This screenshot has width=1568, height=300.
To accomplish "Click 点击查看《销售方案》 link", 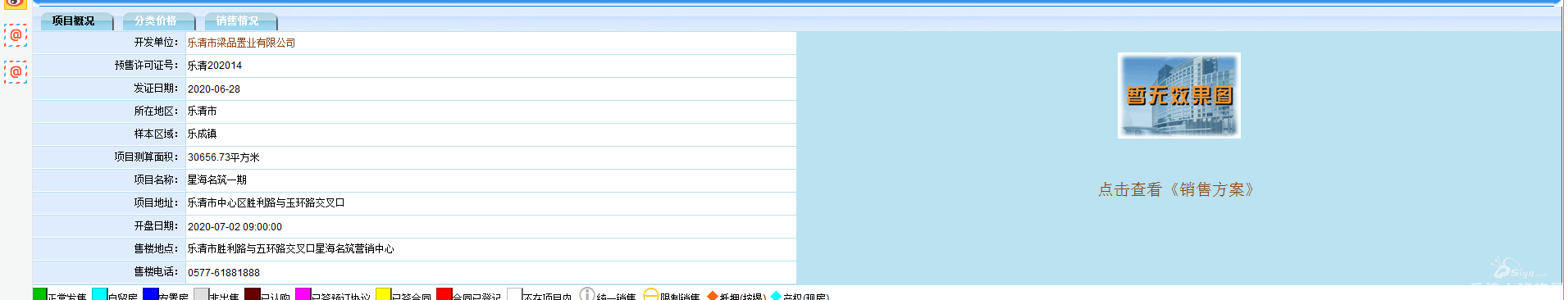I will pyautogui.click(x=1176, y=189).
